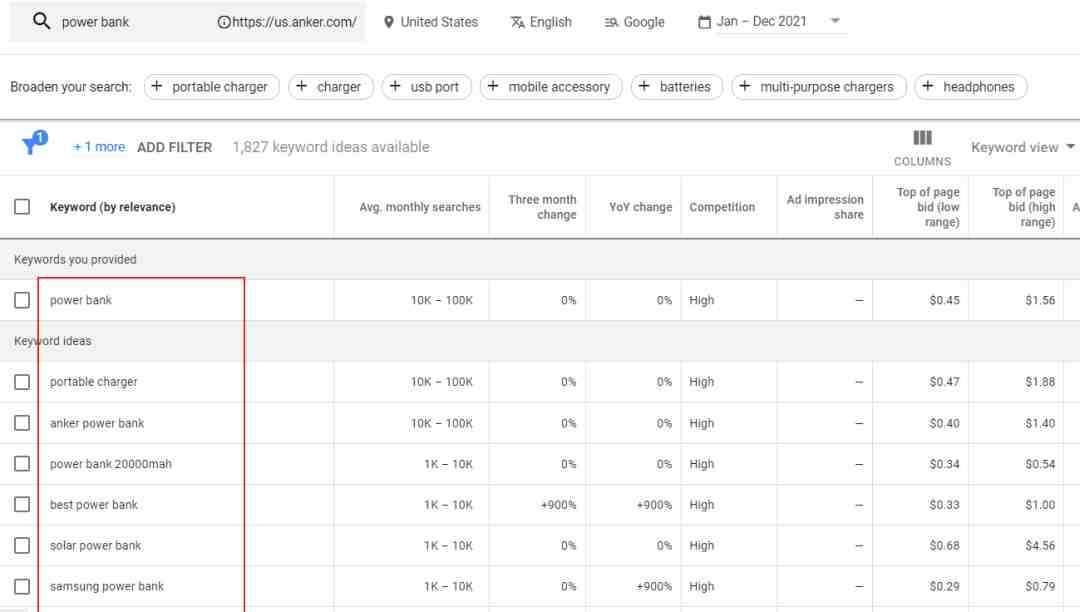Click the language translate icon
The height and width of the screenshot is (612, 1080).
[x=517, y=22]
